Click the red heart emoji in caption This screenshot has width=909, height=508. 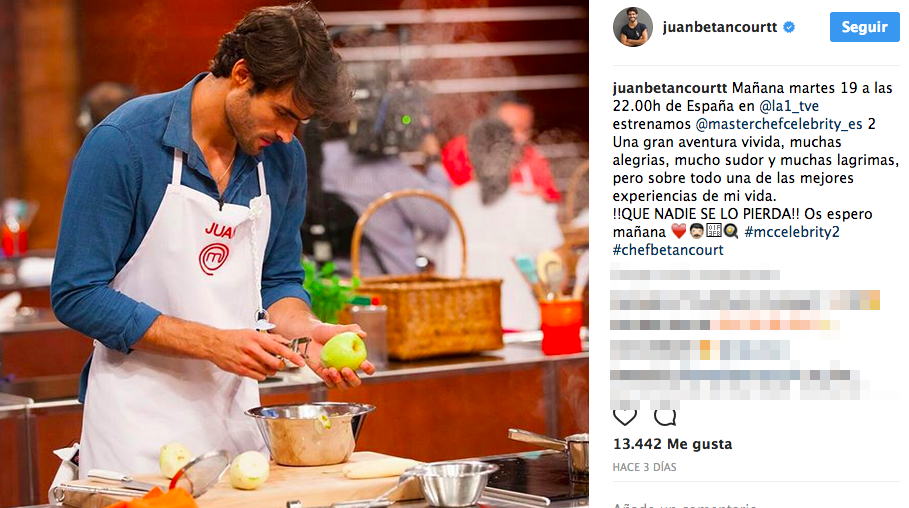679,231
